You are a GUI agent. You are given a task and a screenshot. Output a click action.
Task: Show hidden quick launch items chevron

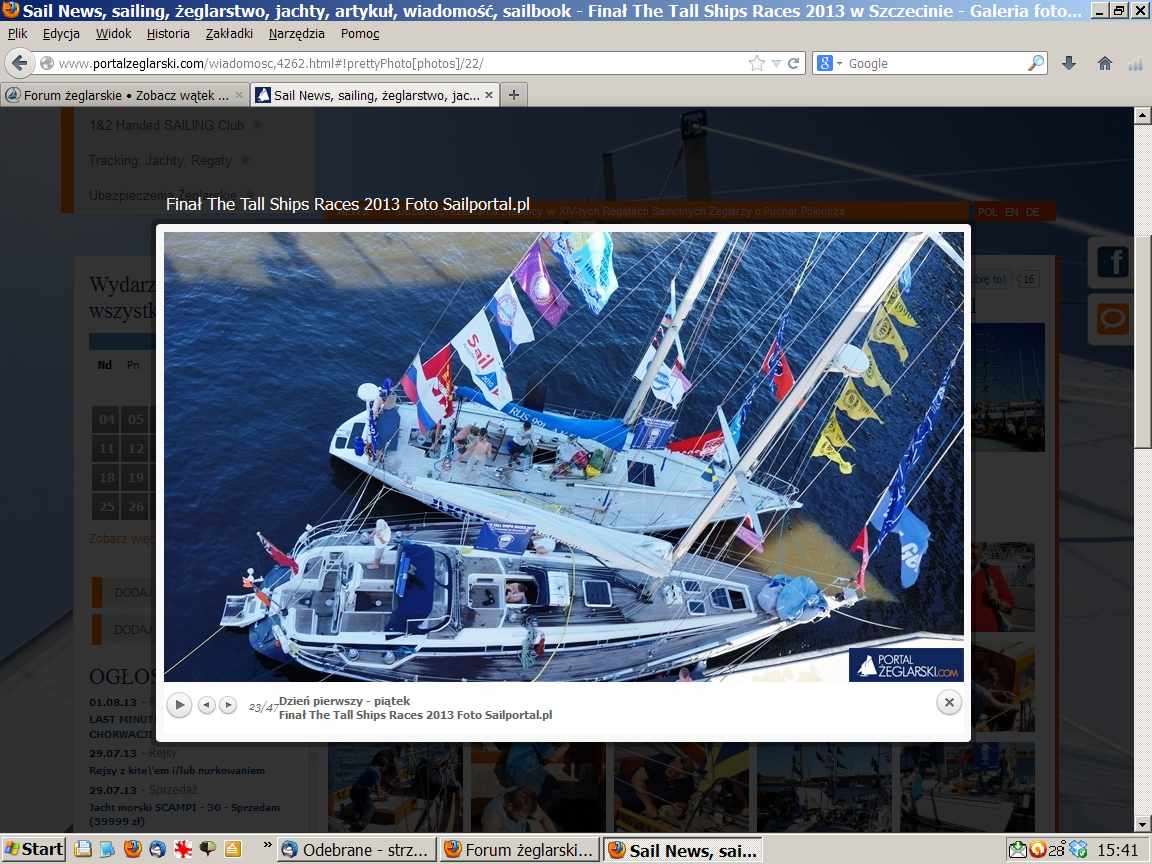coord(267,846)
